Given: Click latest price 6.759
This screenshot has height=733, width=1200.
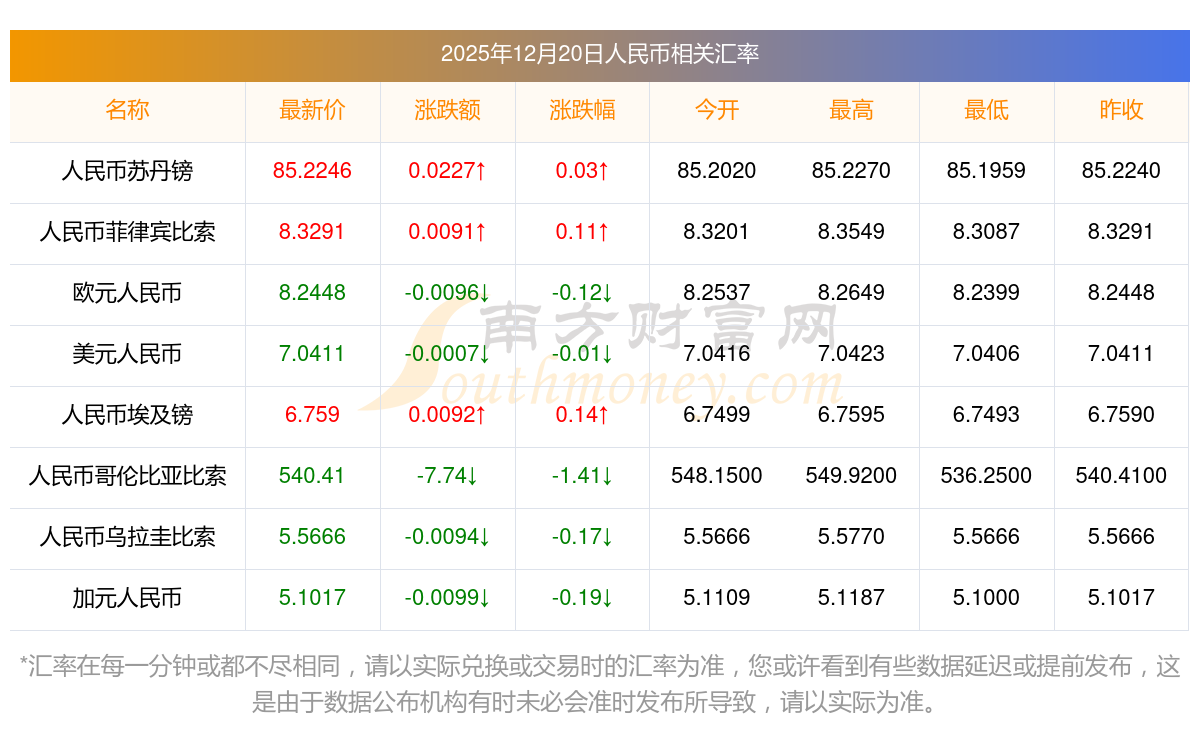Looking at the screenshot, I should 312,415.
